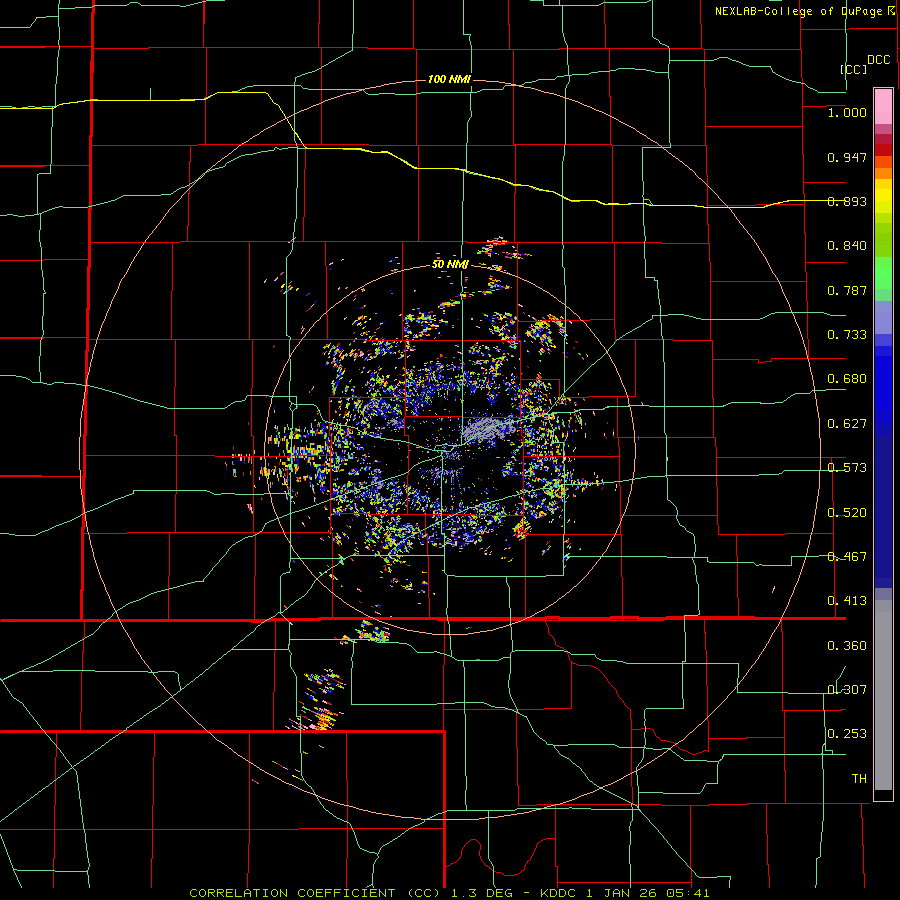This screenshot has height=900, width=900.
Task: Click the 0.573 scale value
Action: coord(847,468)
